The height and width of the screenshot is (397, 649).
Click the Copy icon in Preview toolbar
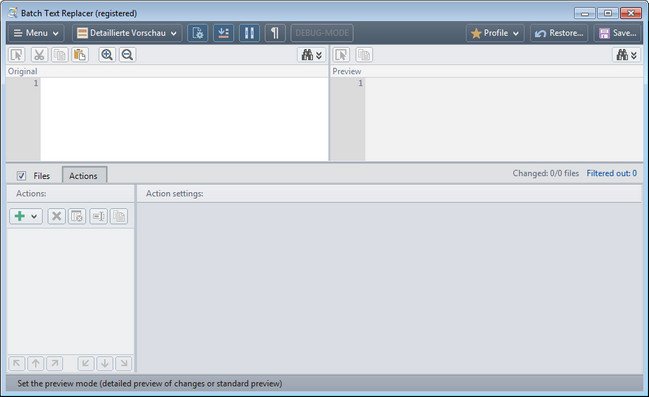(x=364, y=55)
